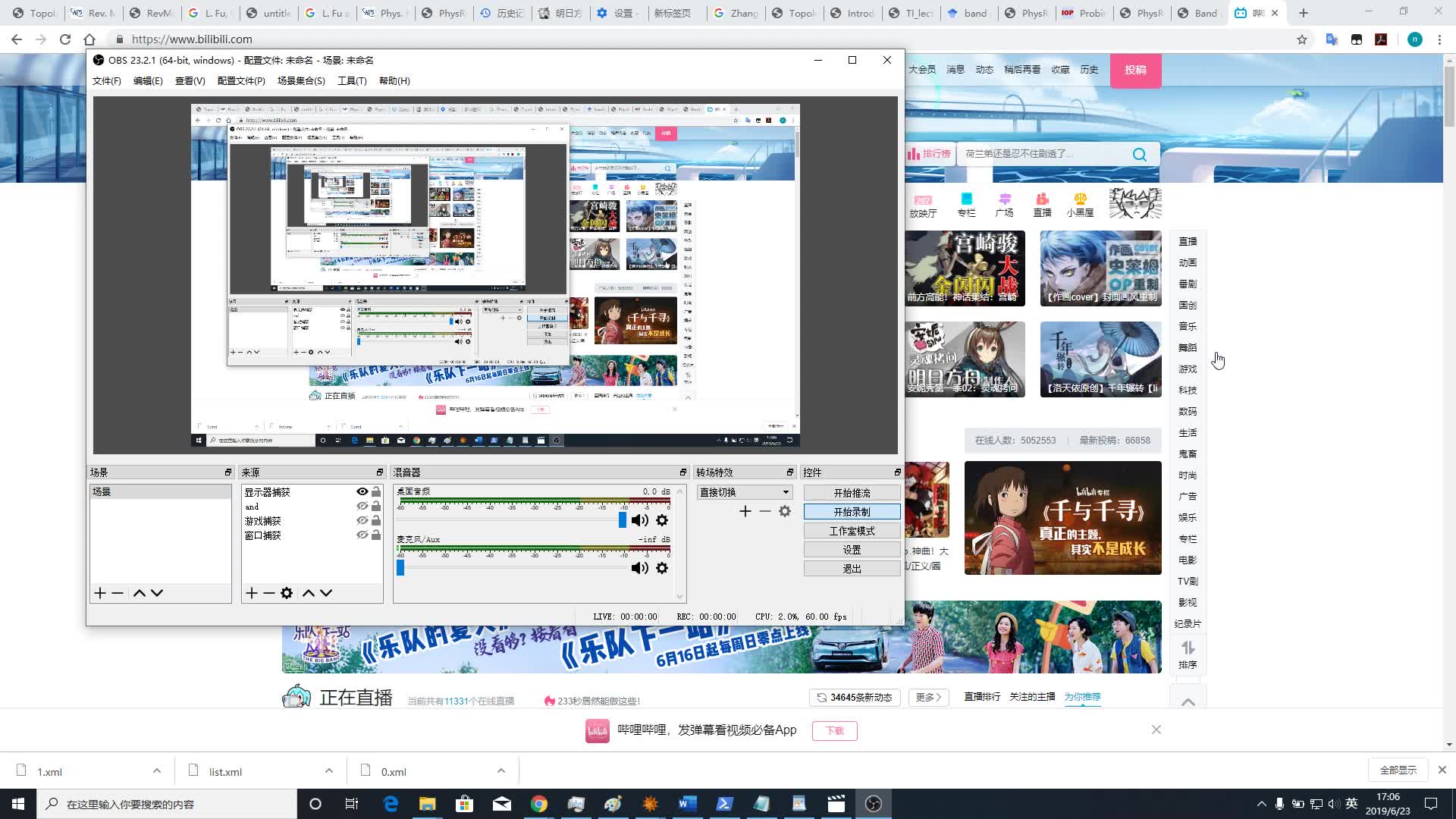The width and height of the screenshot is (1456, 819).
Task: Add a new source with plus icon in 来源 panel
Action: point(252,593)
